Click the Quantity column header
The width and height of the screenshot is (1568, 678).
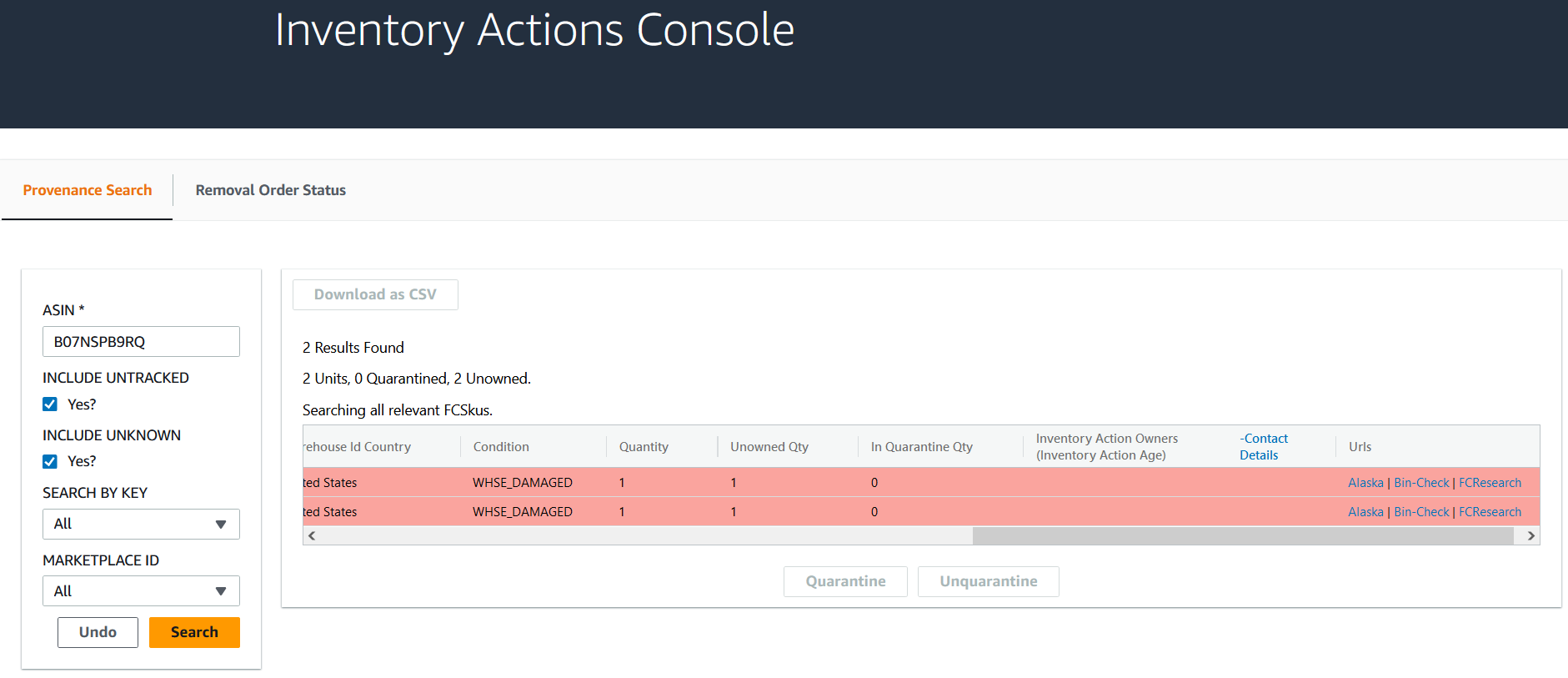click(644, 447)
